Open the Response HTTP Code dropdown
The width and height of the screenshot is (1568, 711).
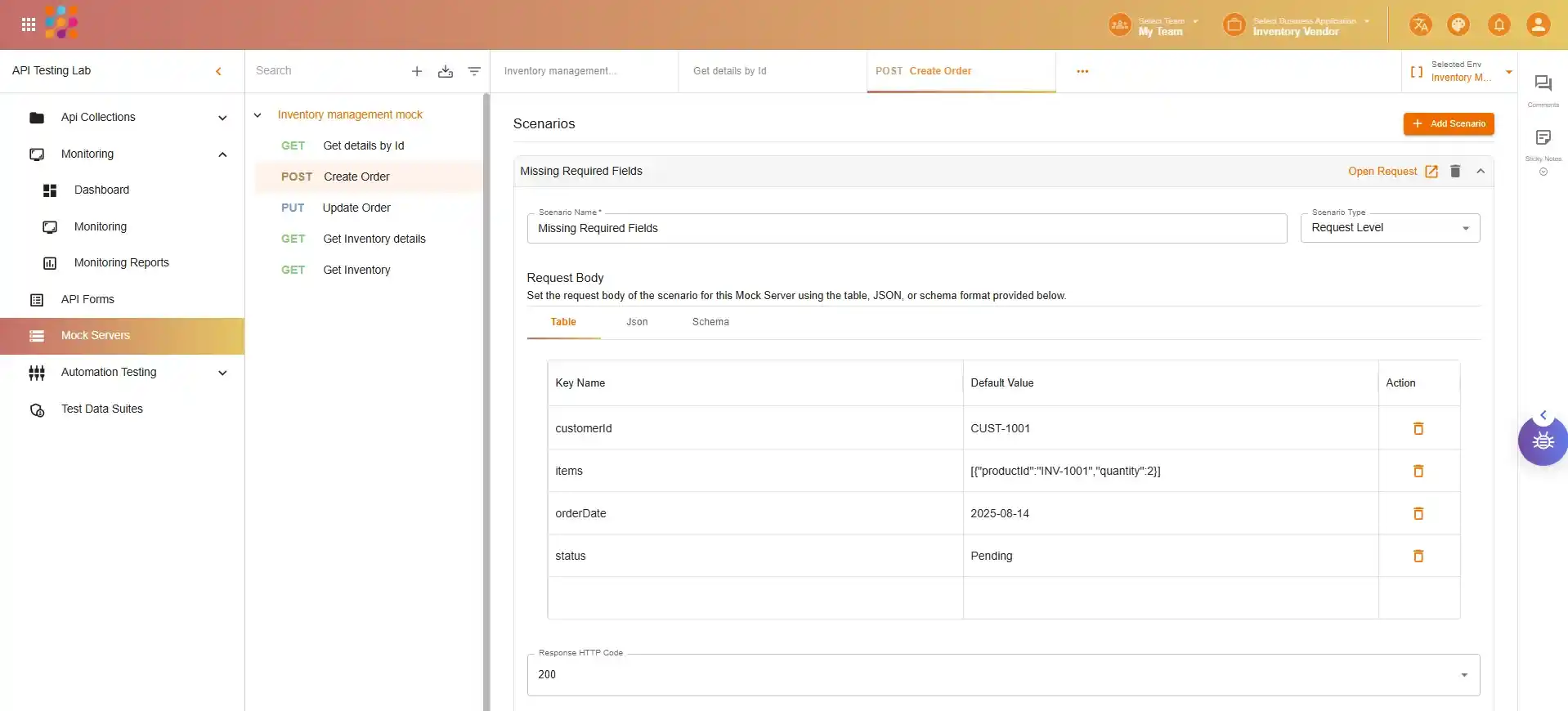point(1003,675)
